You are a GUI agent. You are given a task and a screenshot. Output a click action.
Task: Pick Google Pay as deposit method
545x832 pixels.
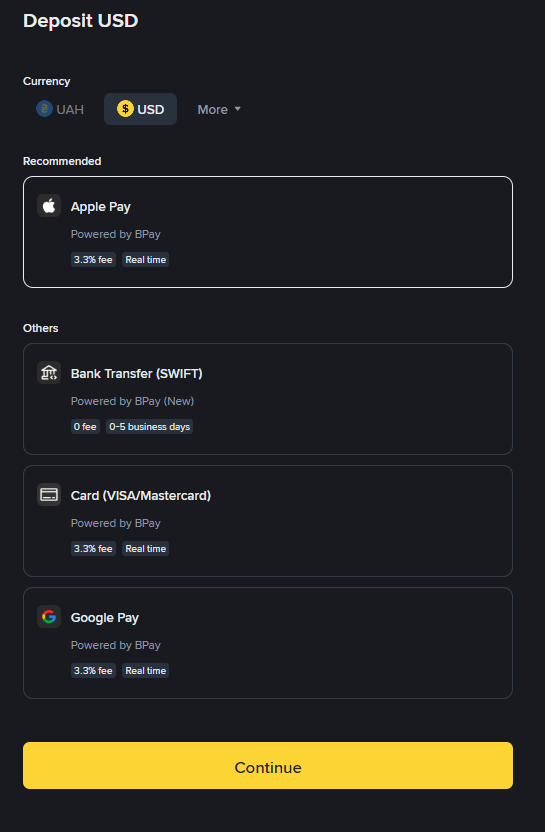(267, 643)
